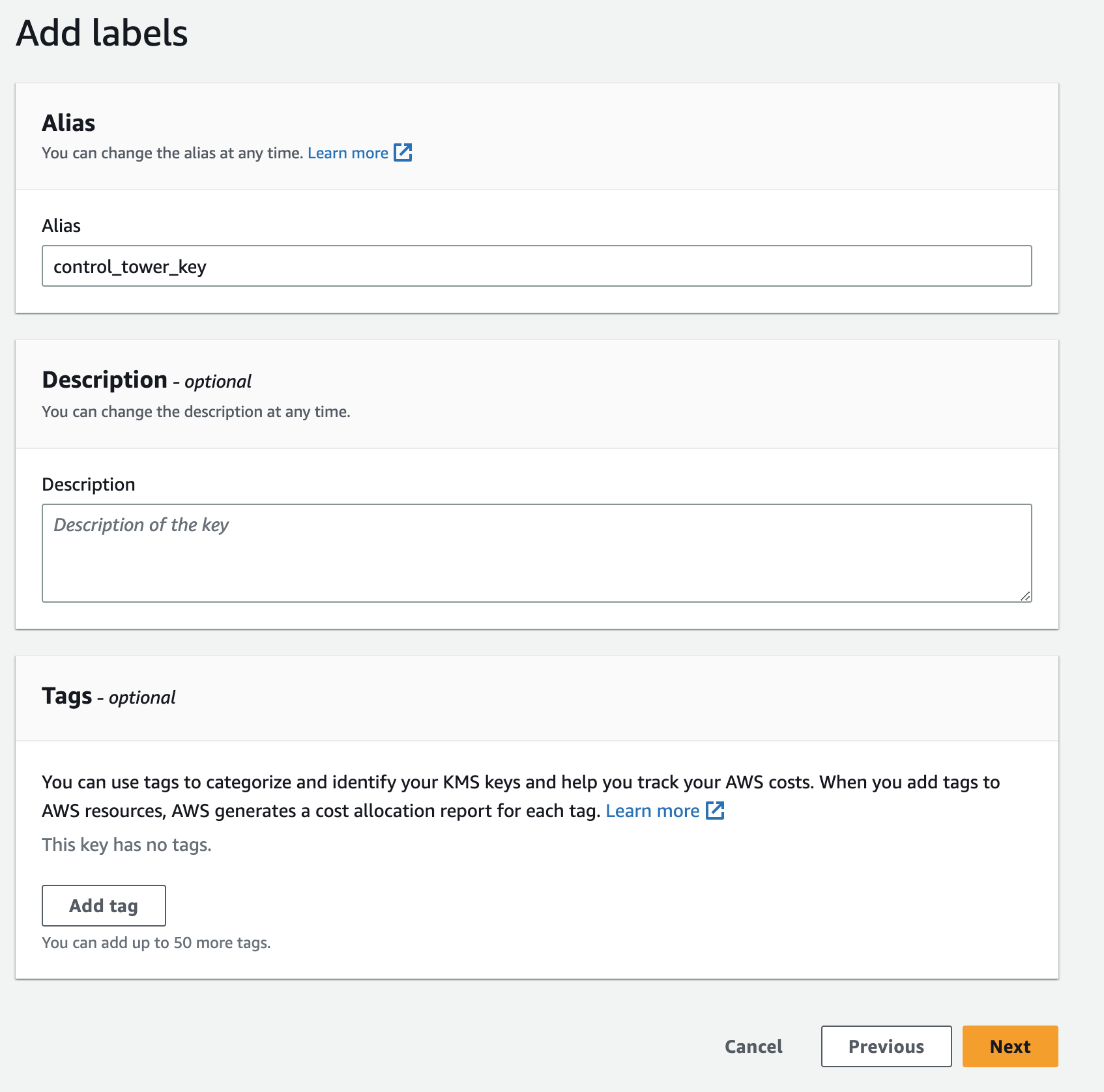1104x1092 pixels.
Task: Click the 'change the description at any time' text
Action: point(196,412)
